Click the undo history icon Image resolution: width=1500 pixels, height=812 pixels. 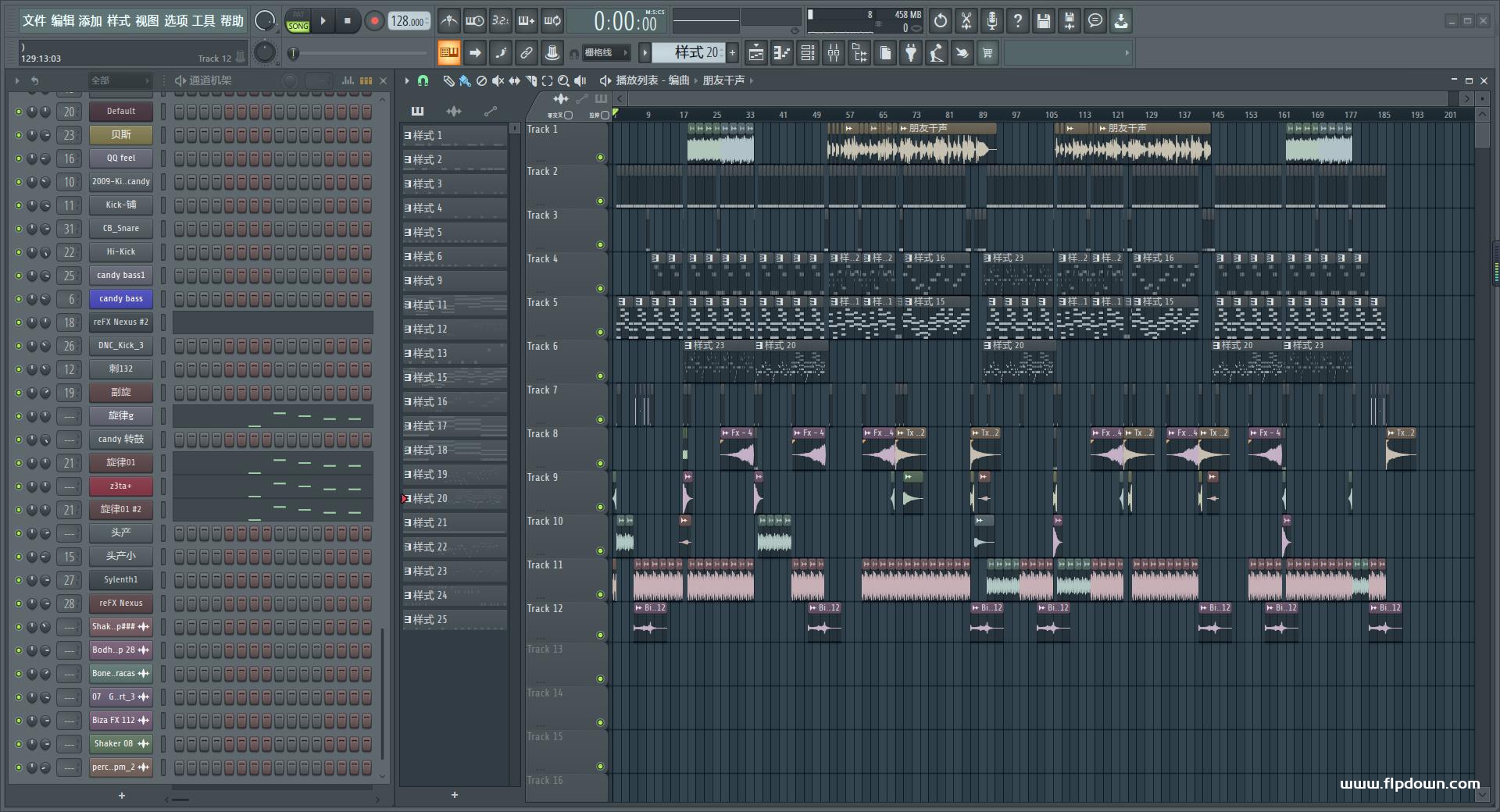pos(941,21)
